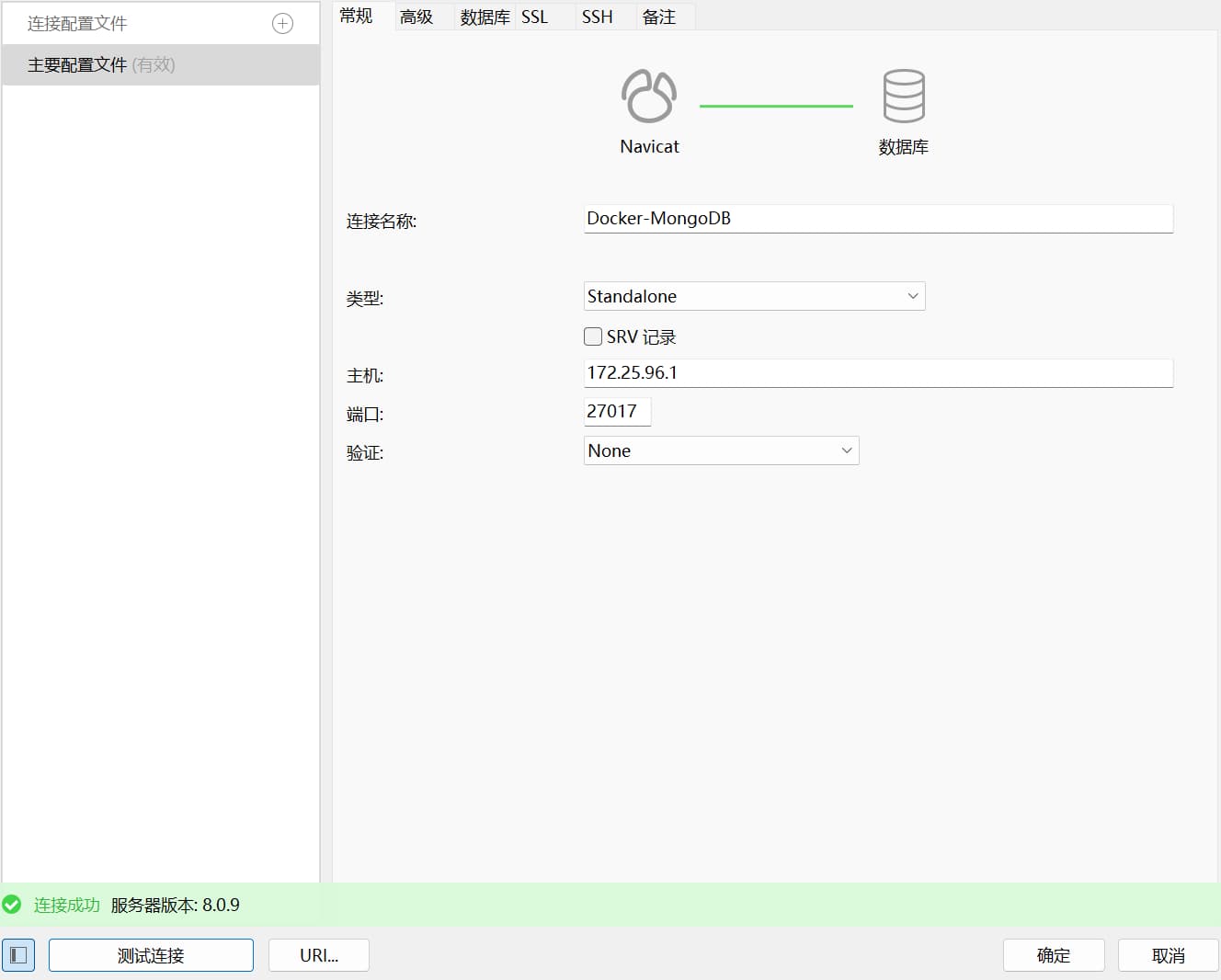Click the 验证: label
The height and width of the screenshot is (980, 1221).
365,453
